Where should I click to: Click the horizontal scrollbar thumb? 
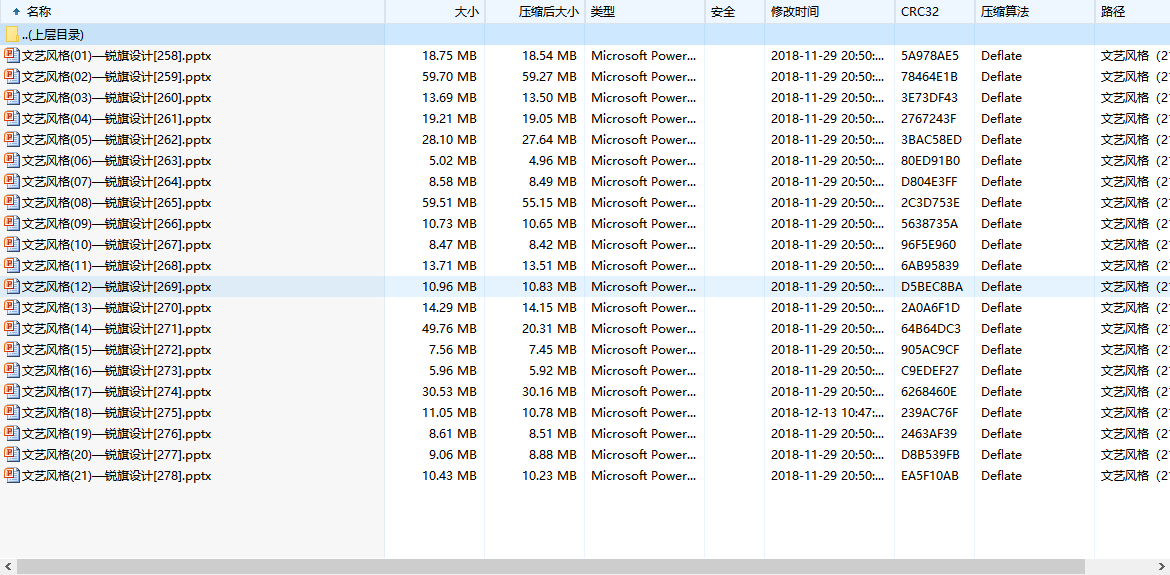[x=550, y=567]
